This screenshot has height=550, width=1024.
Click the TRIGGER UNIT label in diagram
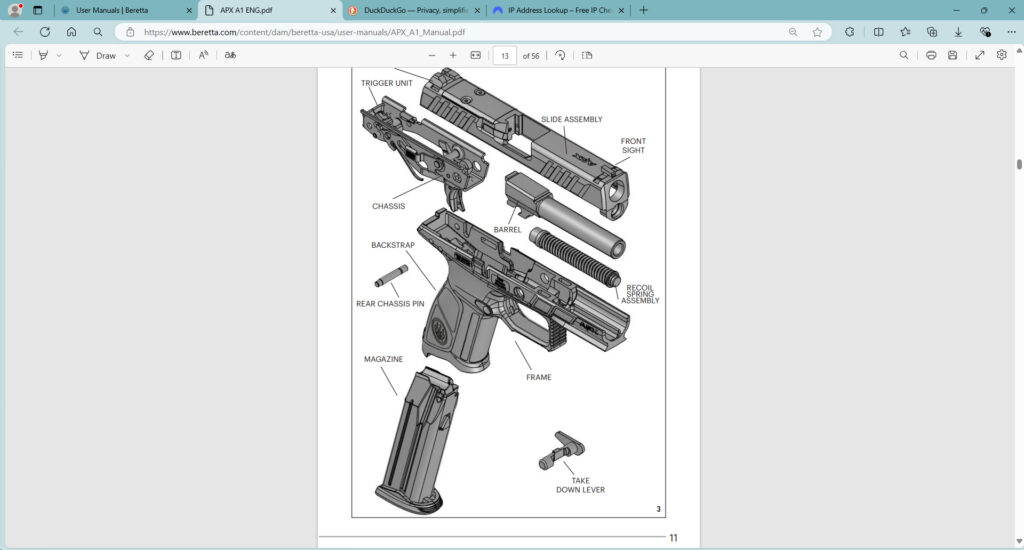pos(387,83)
